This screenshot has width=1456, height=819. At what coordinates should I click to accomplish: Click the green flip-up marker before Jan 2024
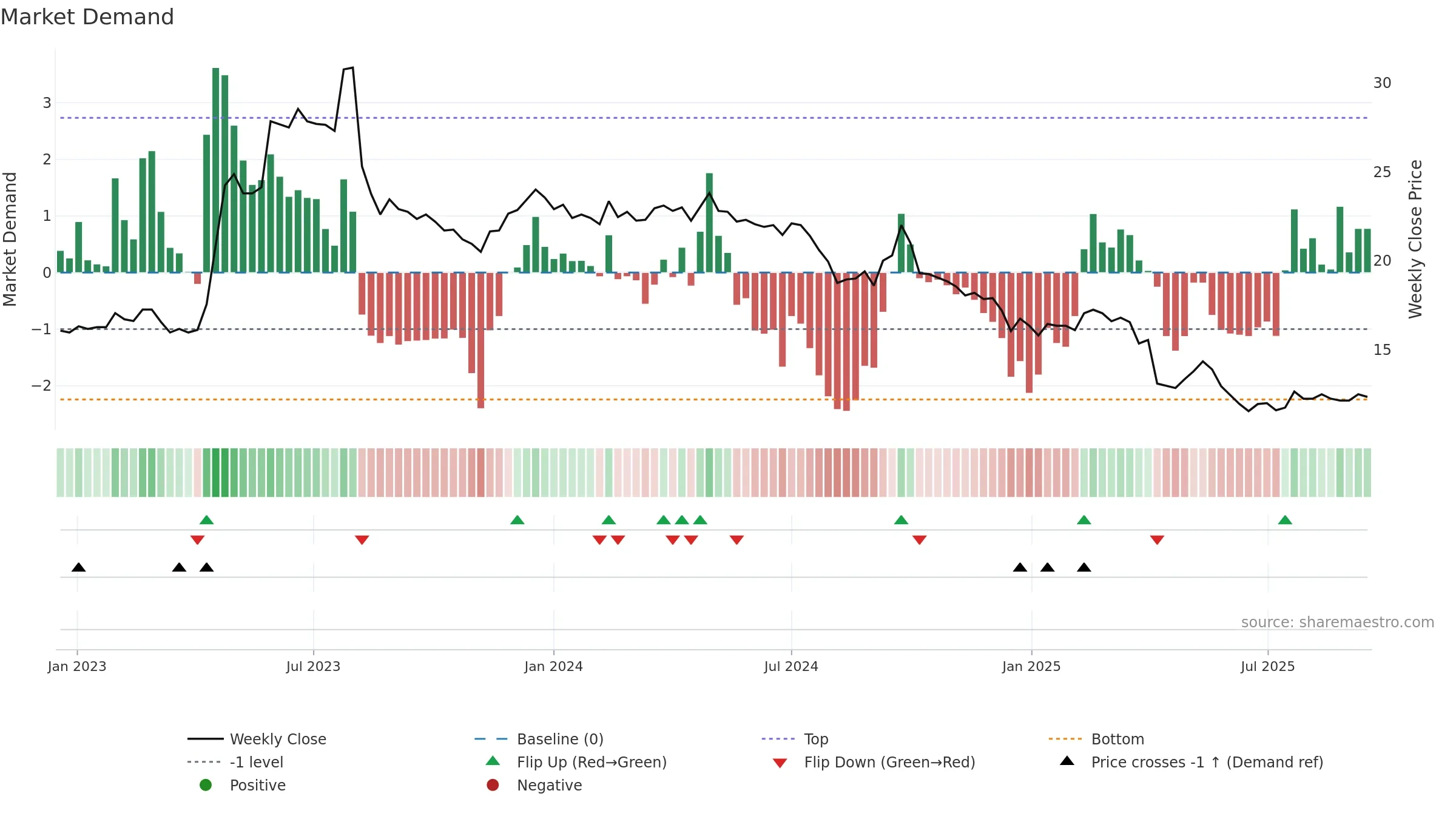point(517,520)
